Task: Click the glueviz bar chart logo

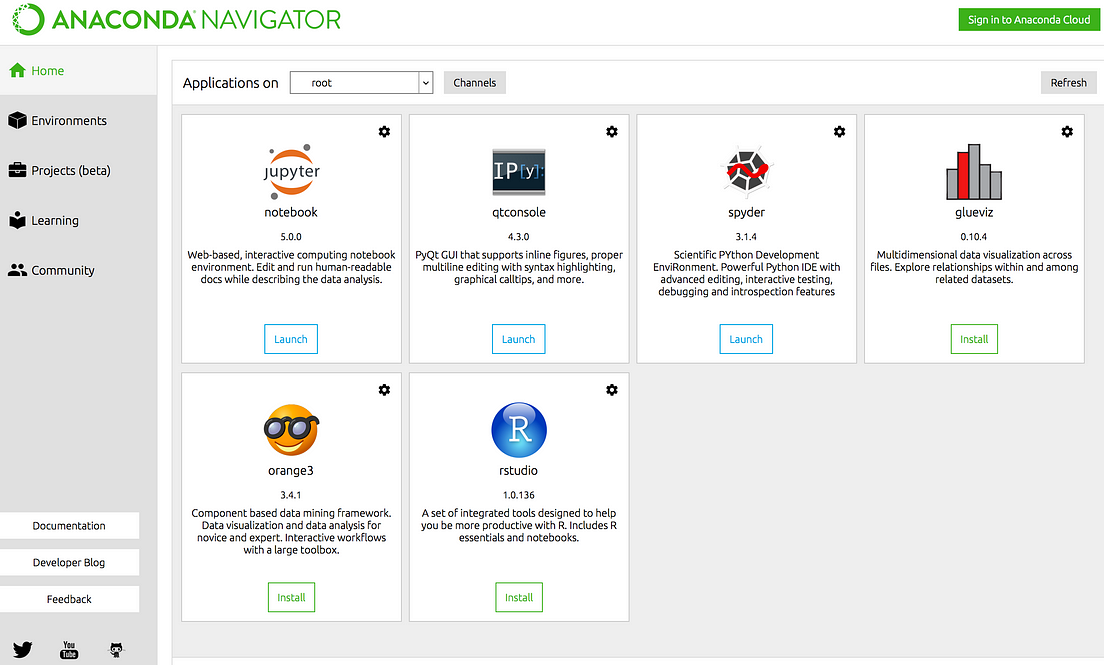Action: 974,172
